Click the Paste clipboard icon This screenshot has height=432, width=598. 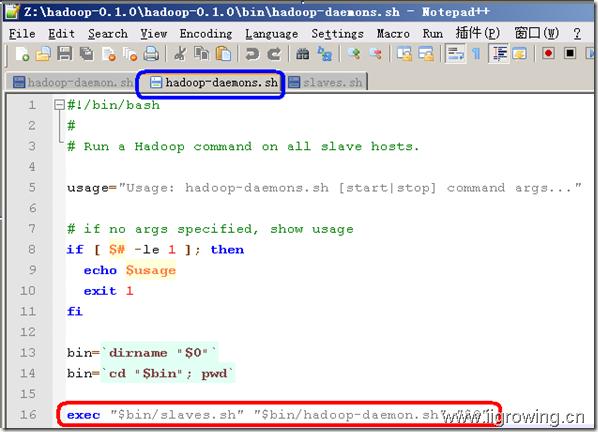coord(223,54)
